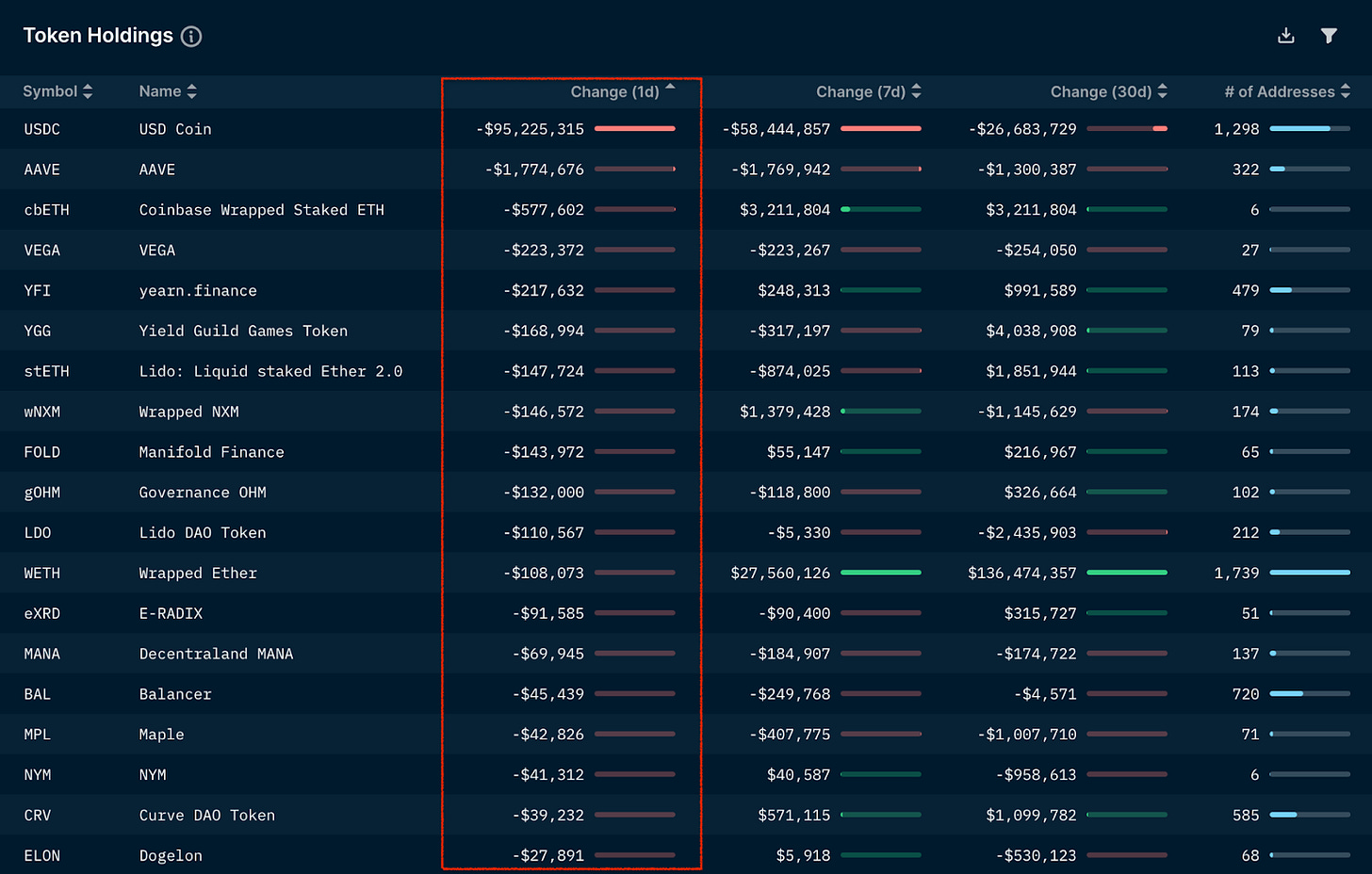Image resolution: width=1372 pixels, height=874 pixels.
Task: Click the $27,560,126 7d change
Action: (x=780, y=574)
